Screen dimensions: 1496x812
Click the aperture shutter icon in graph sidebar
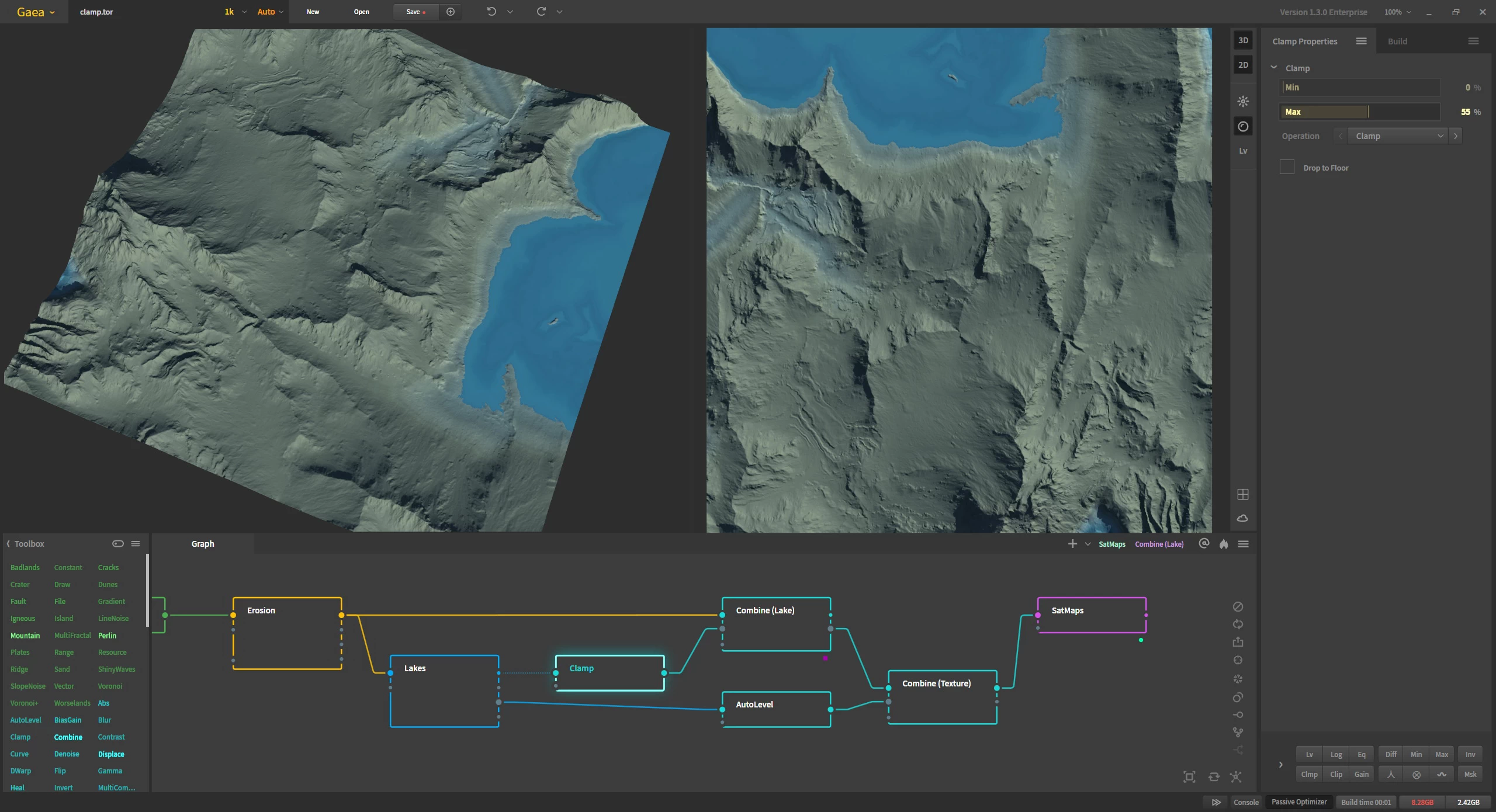point(1238,679)
